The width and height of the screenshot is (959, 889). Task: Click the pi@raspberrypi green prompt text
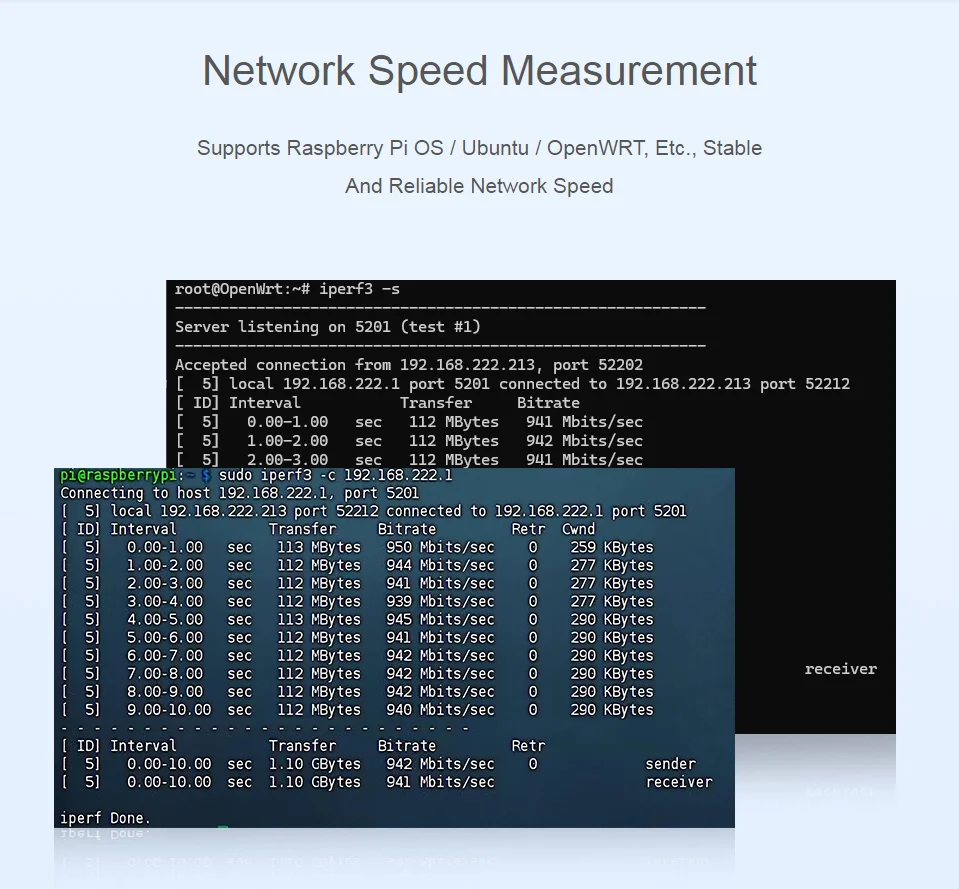(x=118, y=476)
